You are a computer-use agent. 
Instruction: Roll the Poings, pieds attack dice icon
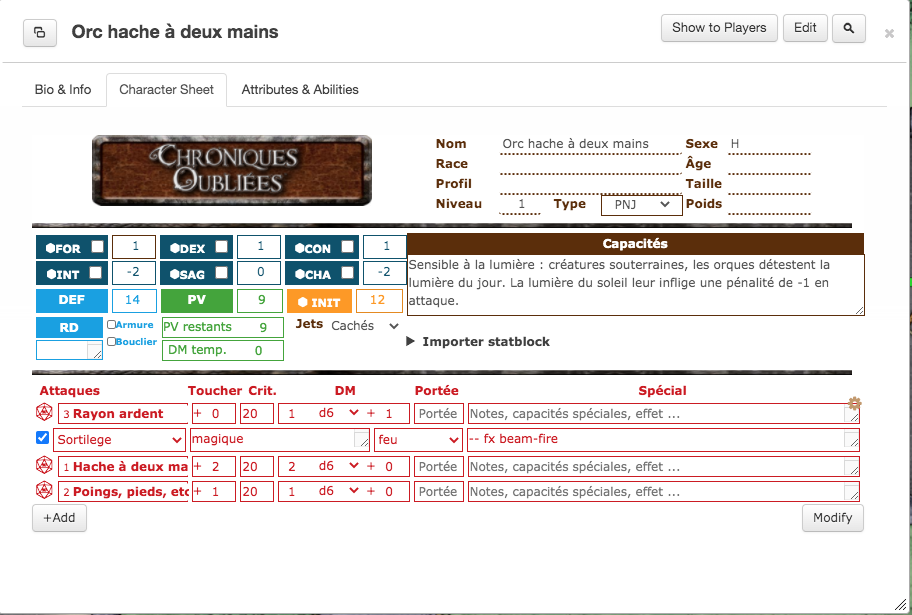44,490
